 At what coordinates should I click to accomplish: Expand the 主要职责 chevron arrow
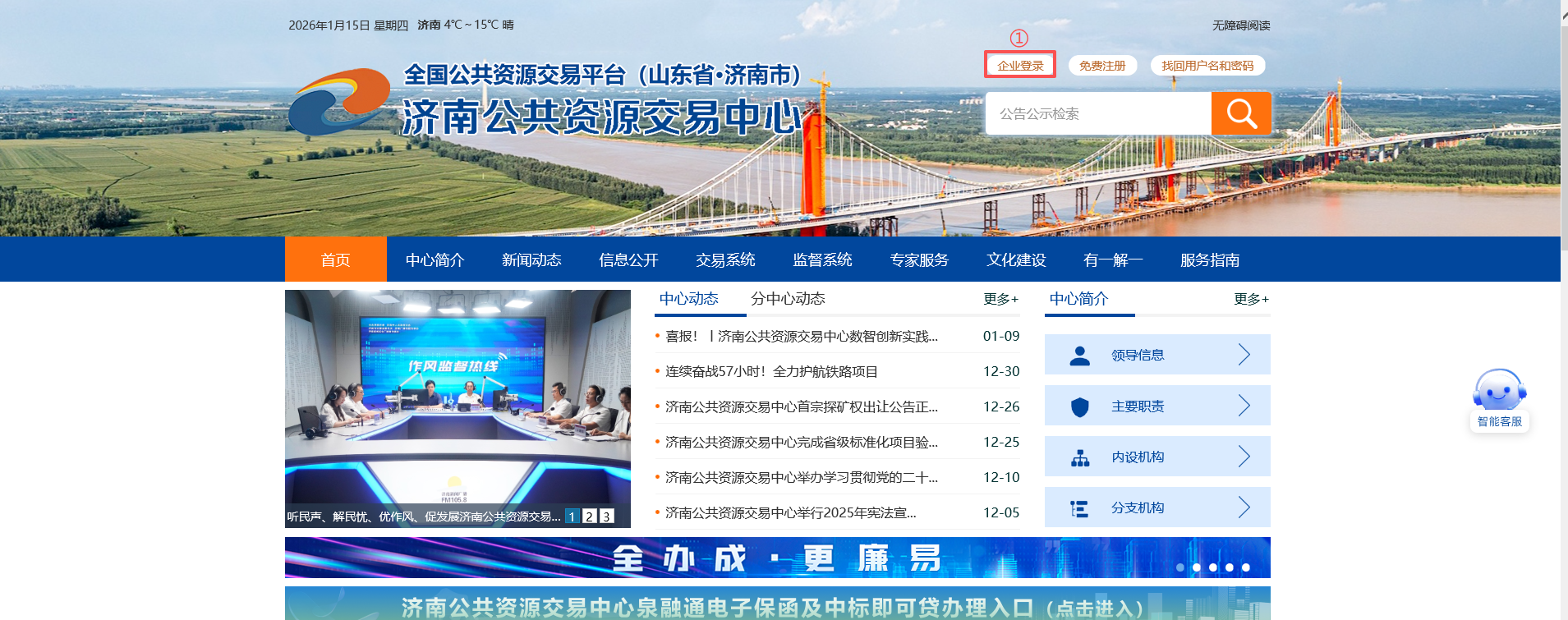[1244, 406]
